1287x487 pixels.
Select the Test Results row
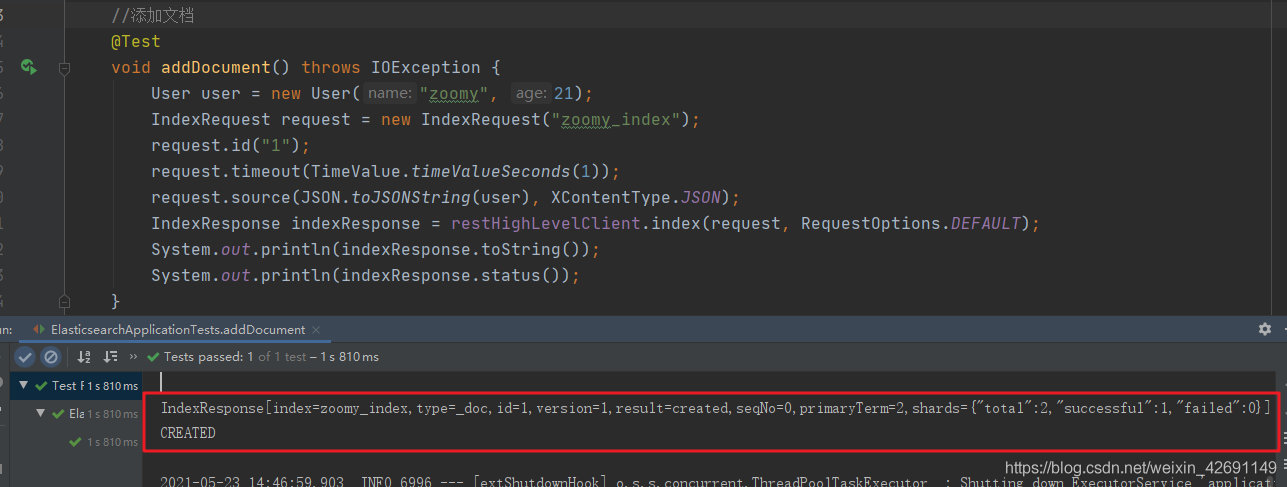(x=76, y=385)
